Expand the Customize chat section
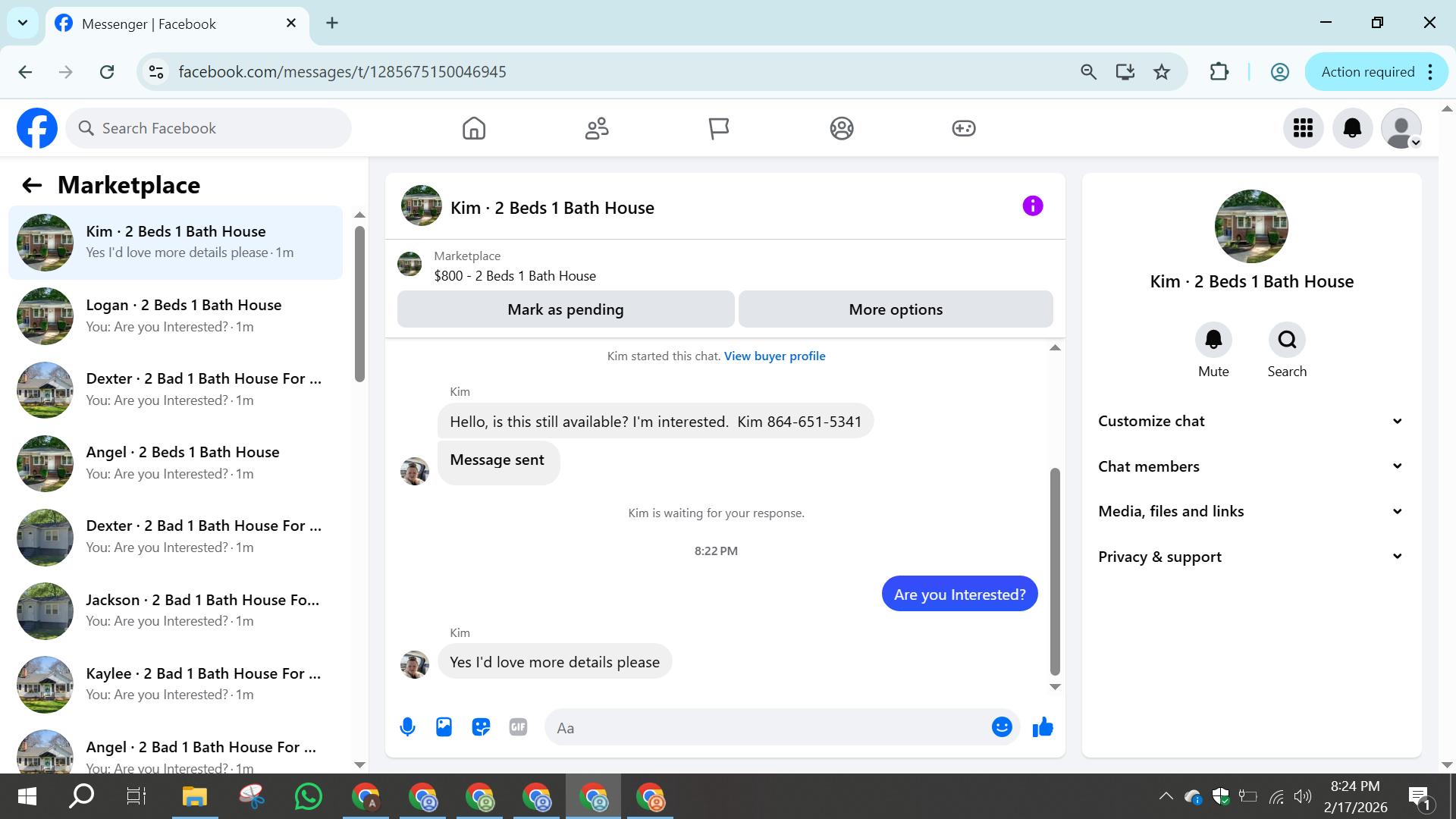This screenshot has width=1456, height=819. (x=1250, y=421)
